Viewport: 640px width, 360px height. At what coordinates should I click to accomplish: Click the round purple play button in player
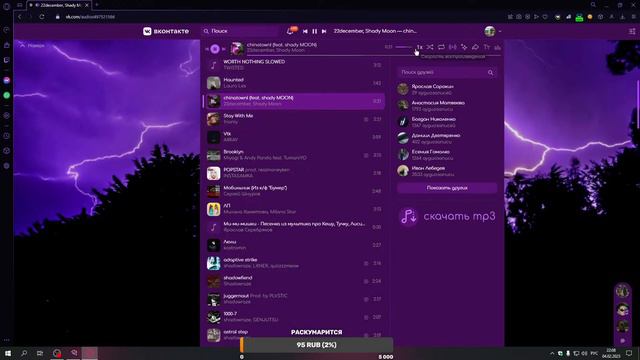pos(215,49)
